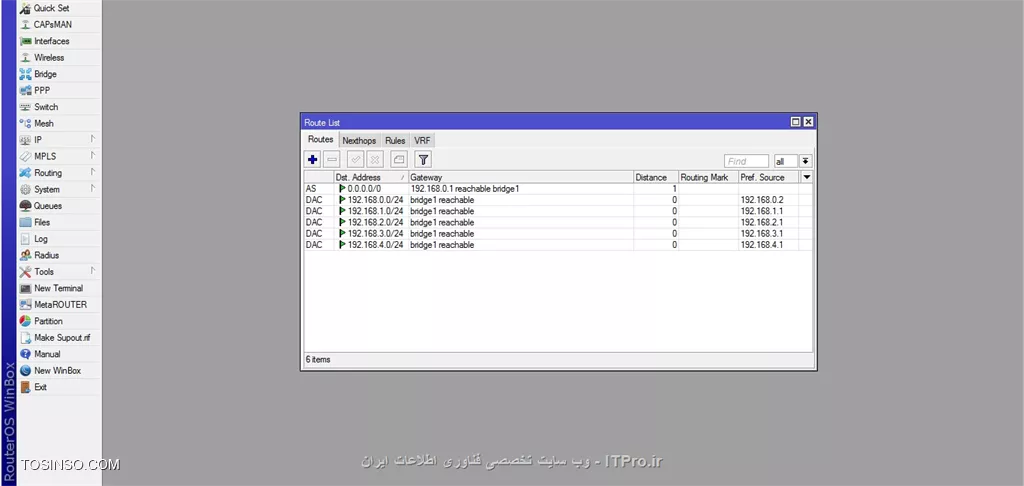This screenshot has width=1024, height=486.
Task: Open the 'all' filter dropdown
Action: (786, 161)
